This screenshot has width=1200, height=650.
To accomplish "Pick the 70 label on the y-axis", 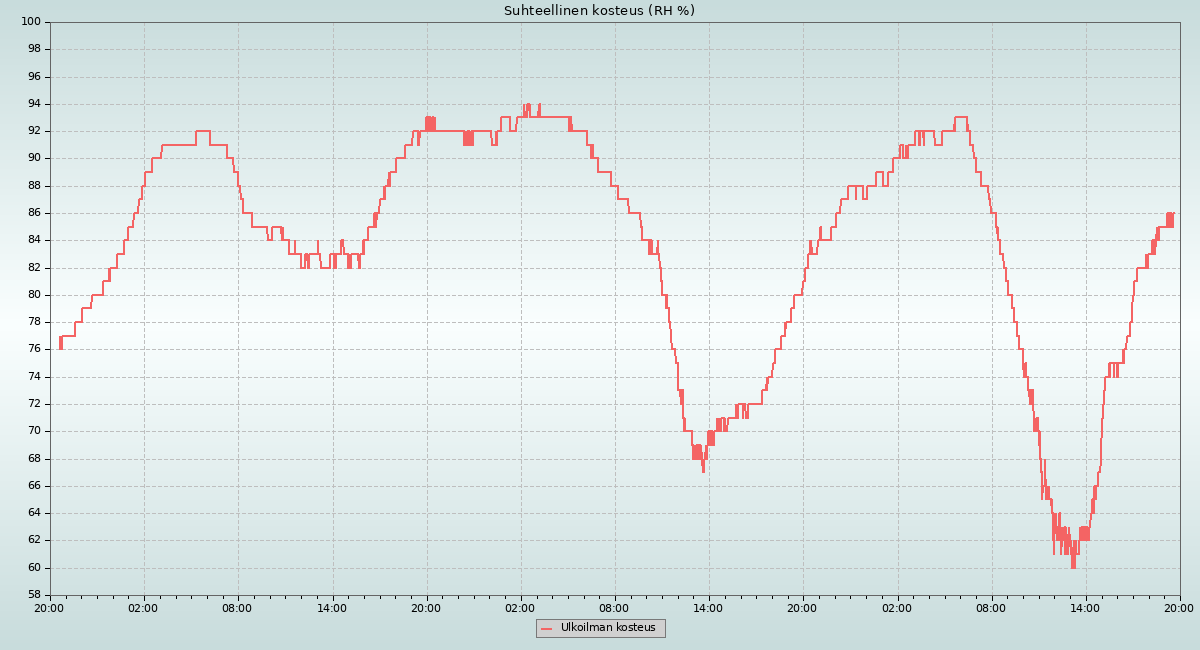I will click(x=33, y=431).
